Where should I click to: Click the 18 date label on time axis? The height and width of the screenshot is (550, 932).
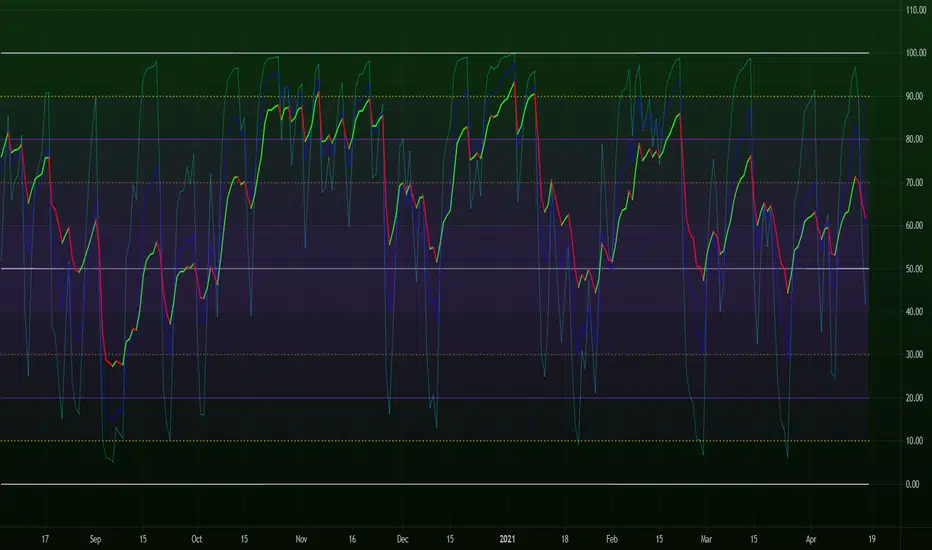click(x=564, y=539)
